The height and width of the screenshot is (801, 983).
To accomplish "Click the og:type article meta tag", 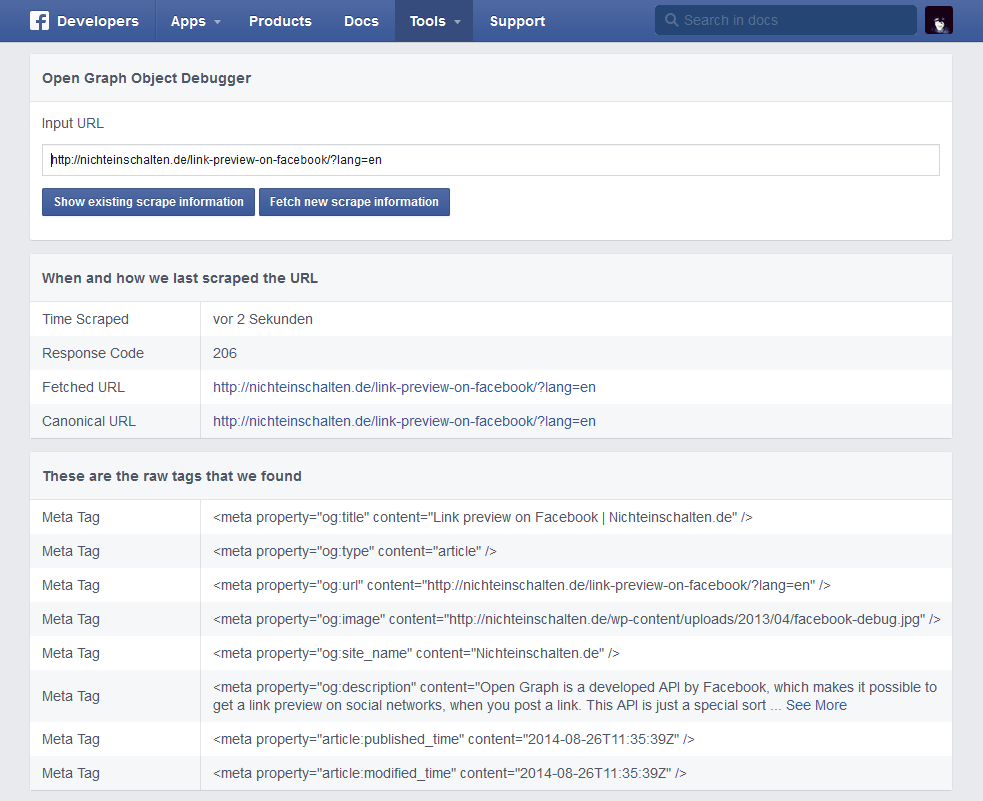I will tap(355, 551).
